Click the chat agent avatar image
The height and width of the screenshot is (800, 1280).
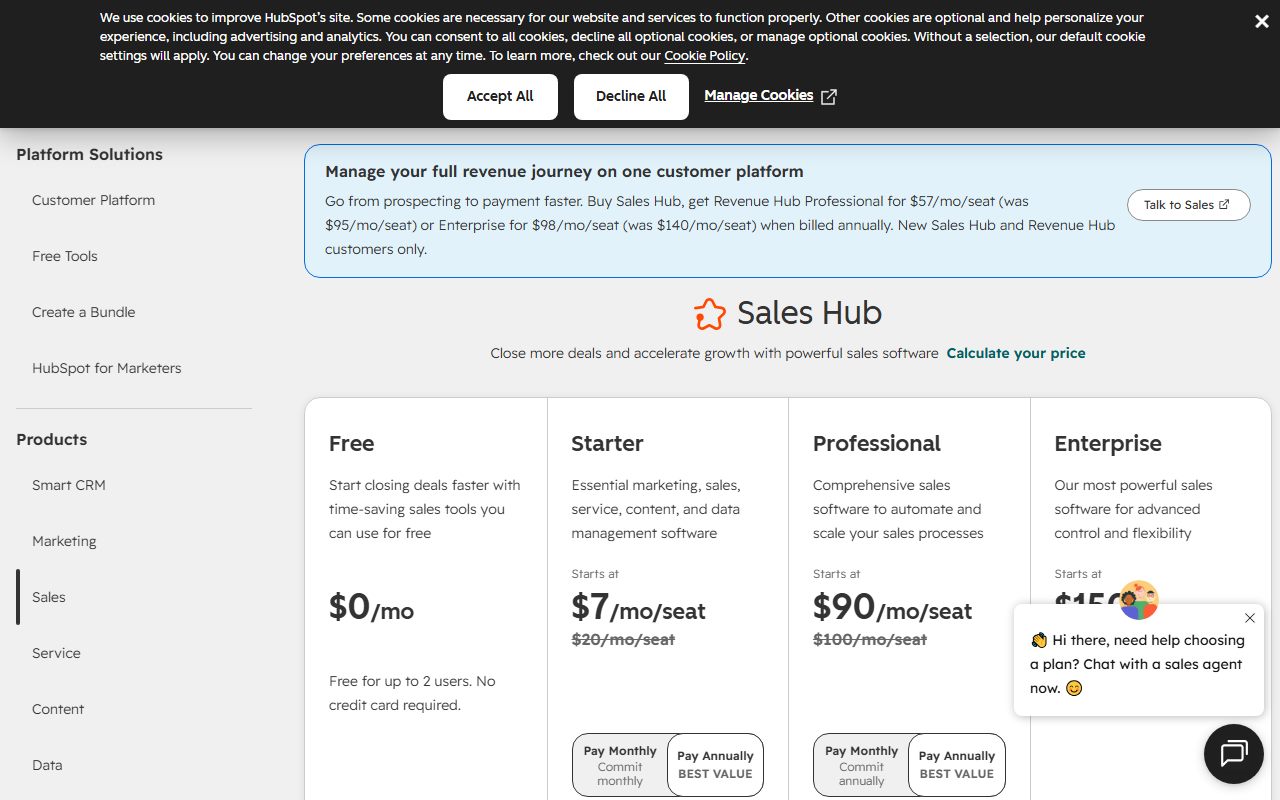tap(1138, 600)
